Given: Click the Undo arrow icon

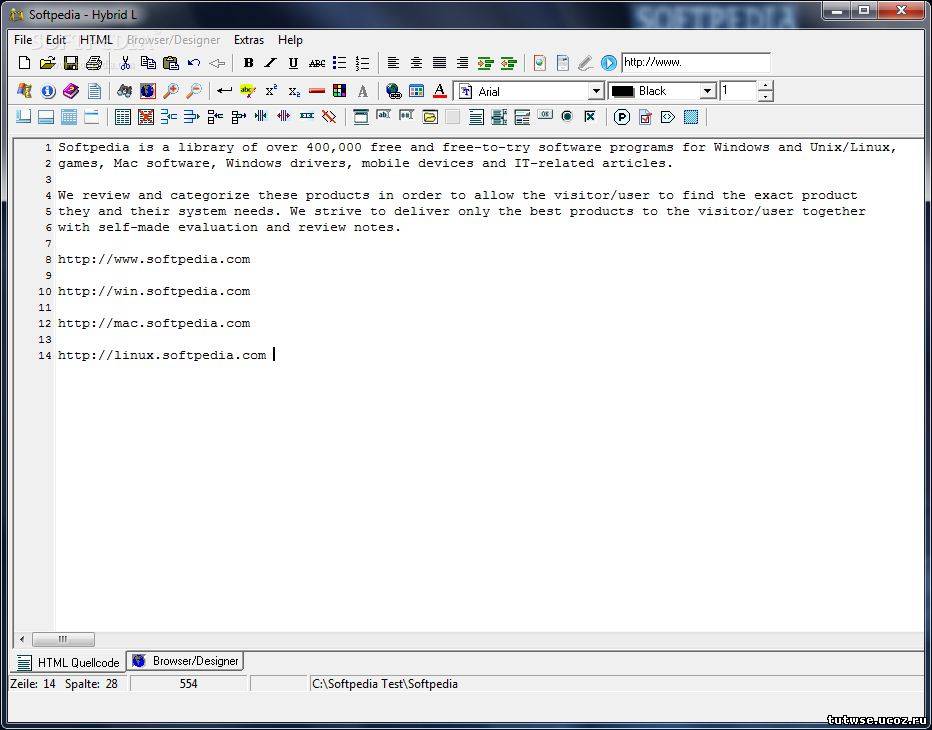Looking at the screenshot, I should tap(194, 63).
